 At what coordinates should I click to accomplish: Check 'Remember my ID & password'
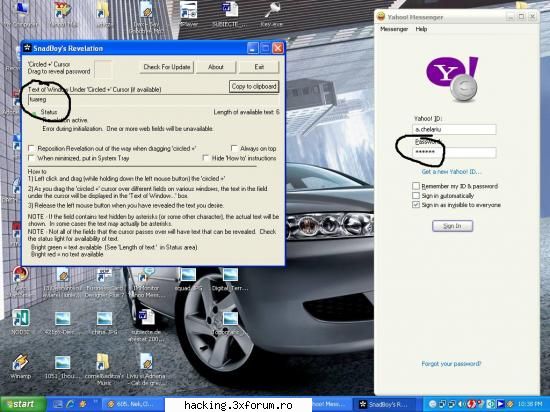416,186
